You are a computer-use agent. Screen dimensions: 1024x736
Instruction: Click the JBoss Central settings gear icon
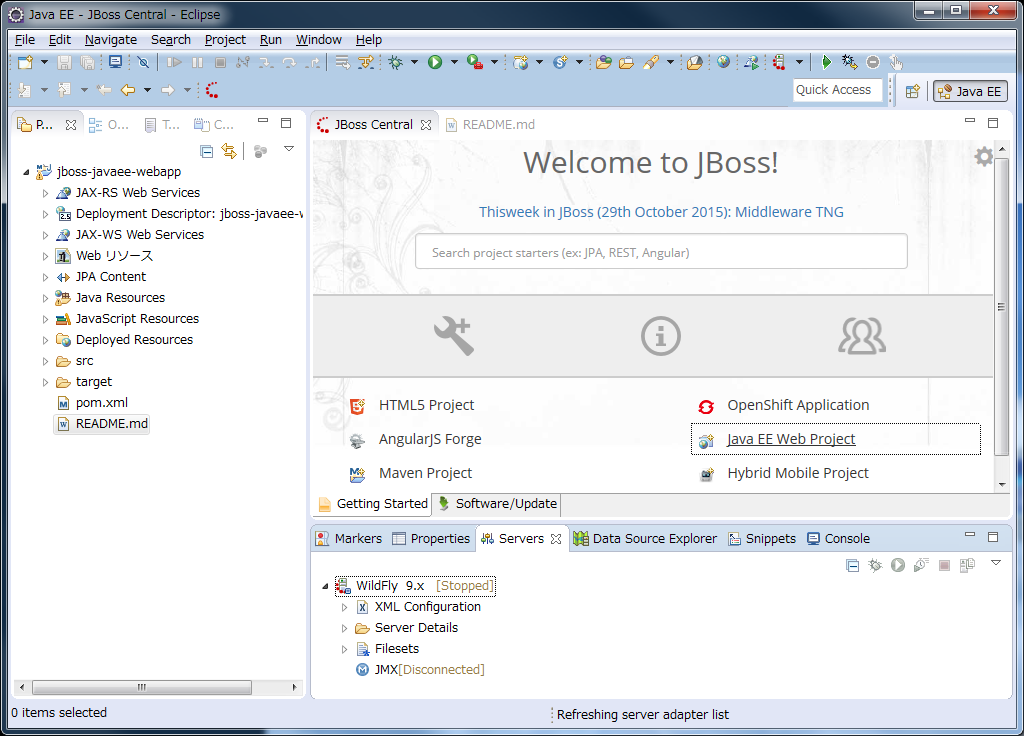984,157
